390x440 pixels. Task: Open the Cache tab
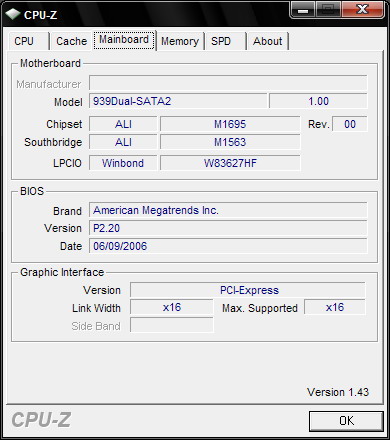[71, 41]
